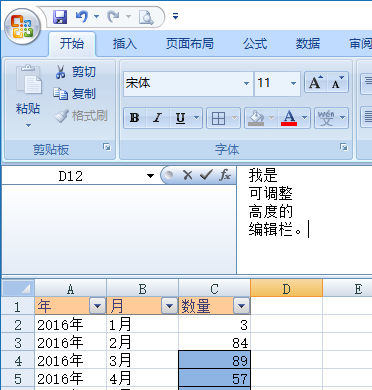Click the 格式刷 format painter
372x390 pixels.
pyautogui.click(x=81, y=116)
